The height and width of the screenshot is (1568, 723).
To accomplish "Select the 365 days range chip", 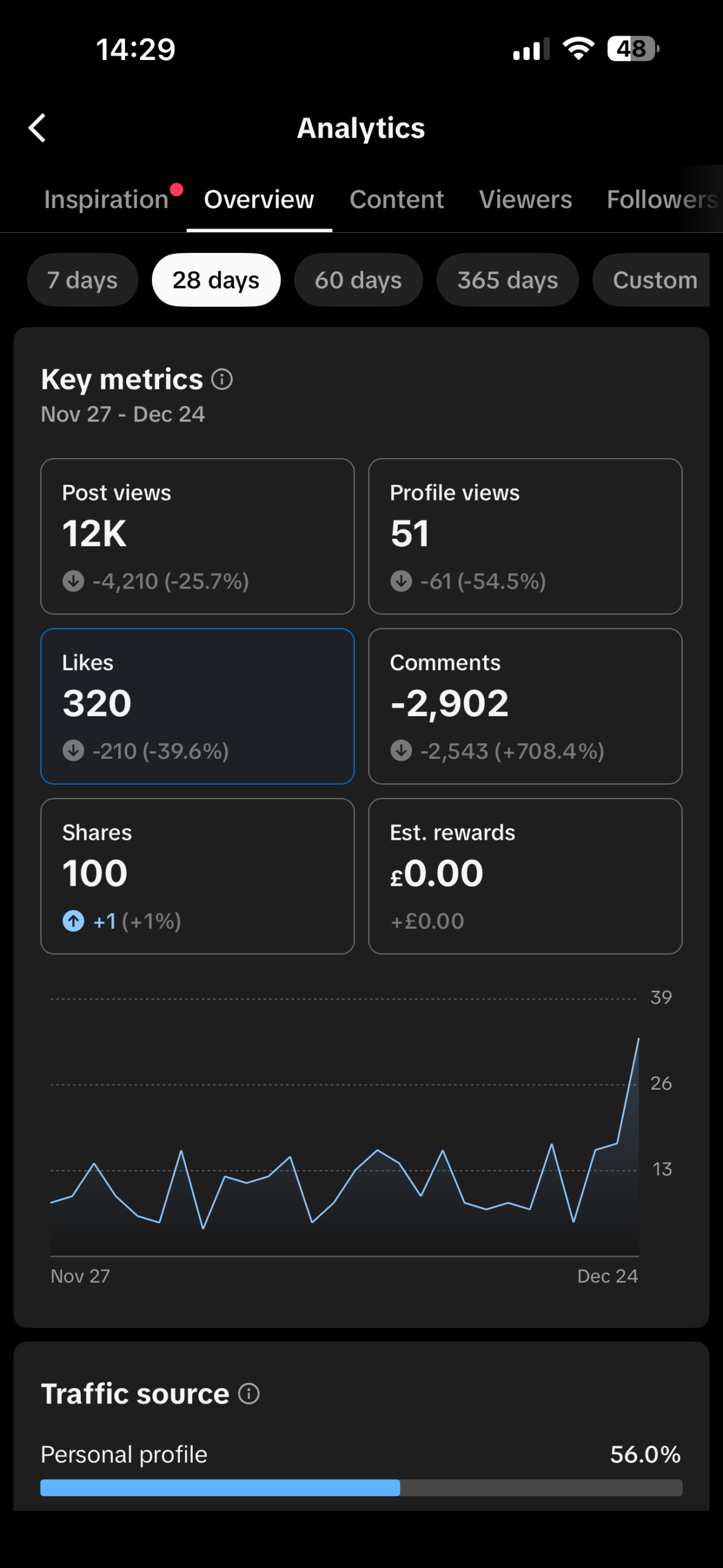I will click(507, 280).
